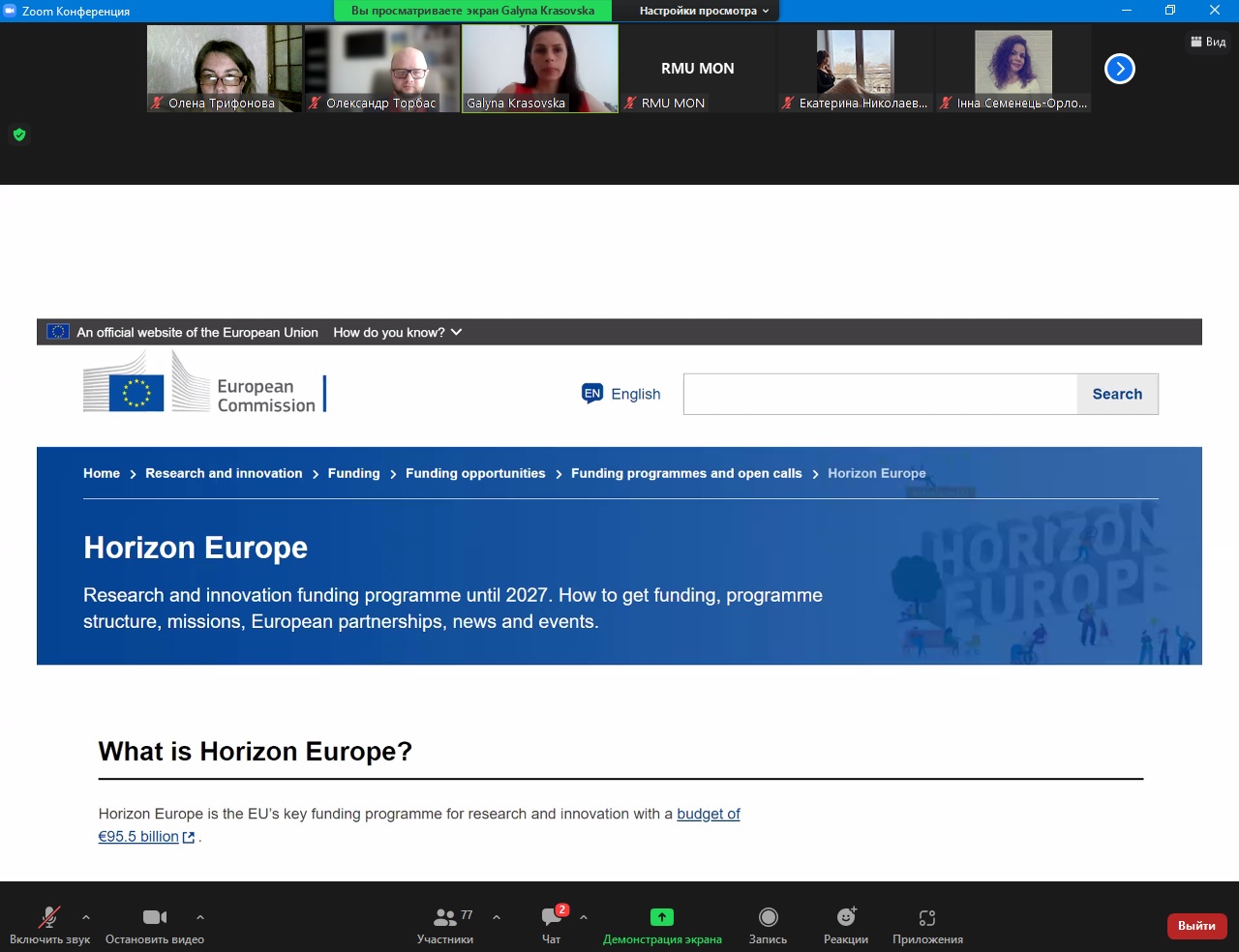Open Funding opportunities breadcrumb item

(475, 473)
